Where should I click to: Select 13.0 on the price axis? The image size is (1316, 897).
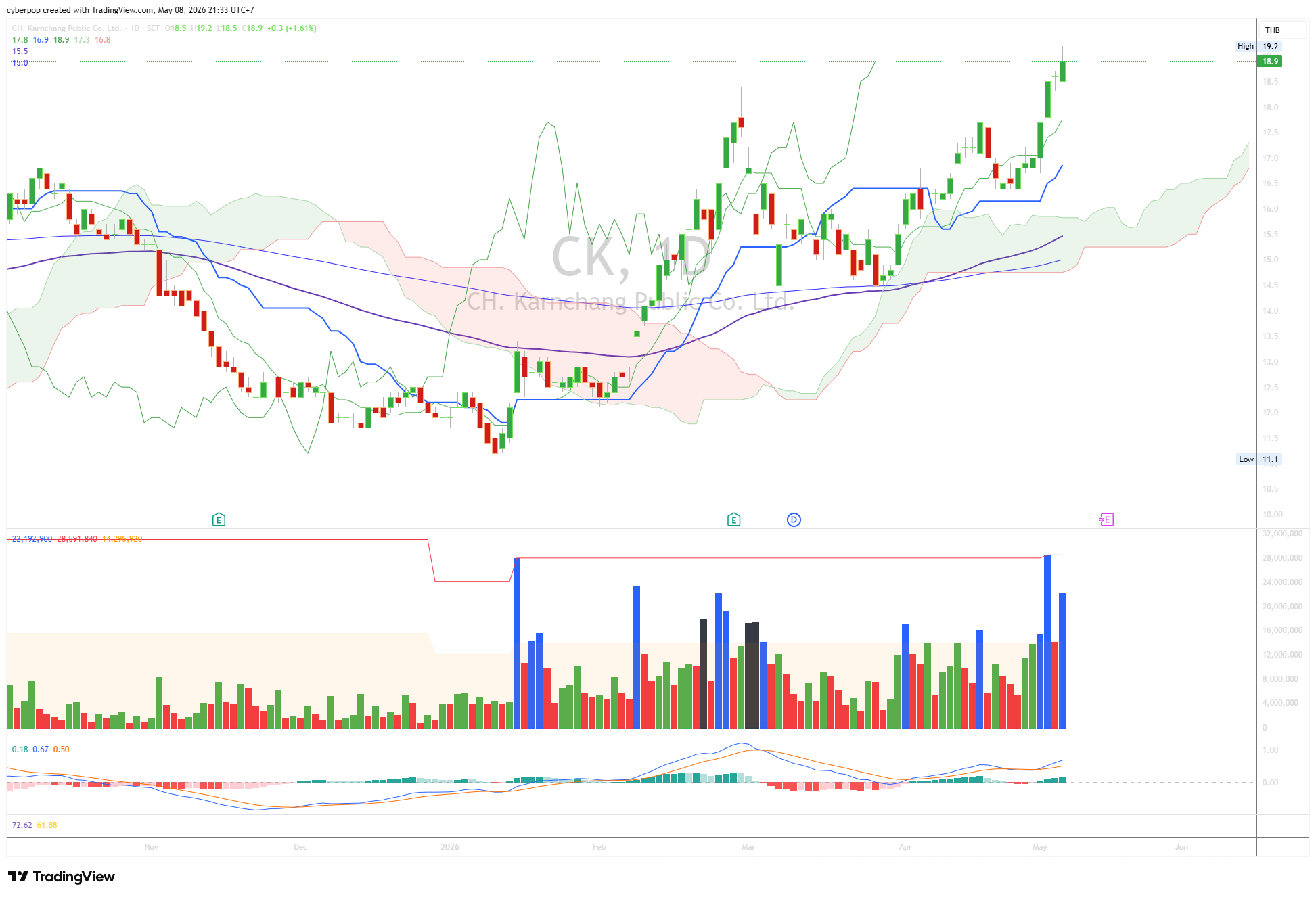[1270, 362]
